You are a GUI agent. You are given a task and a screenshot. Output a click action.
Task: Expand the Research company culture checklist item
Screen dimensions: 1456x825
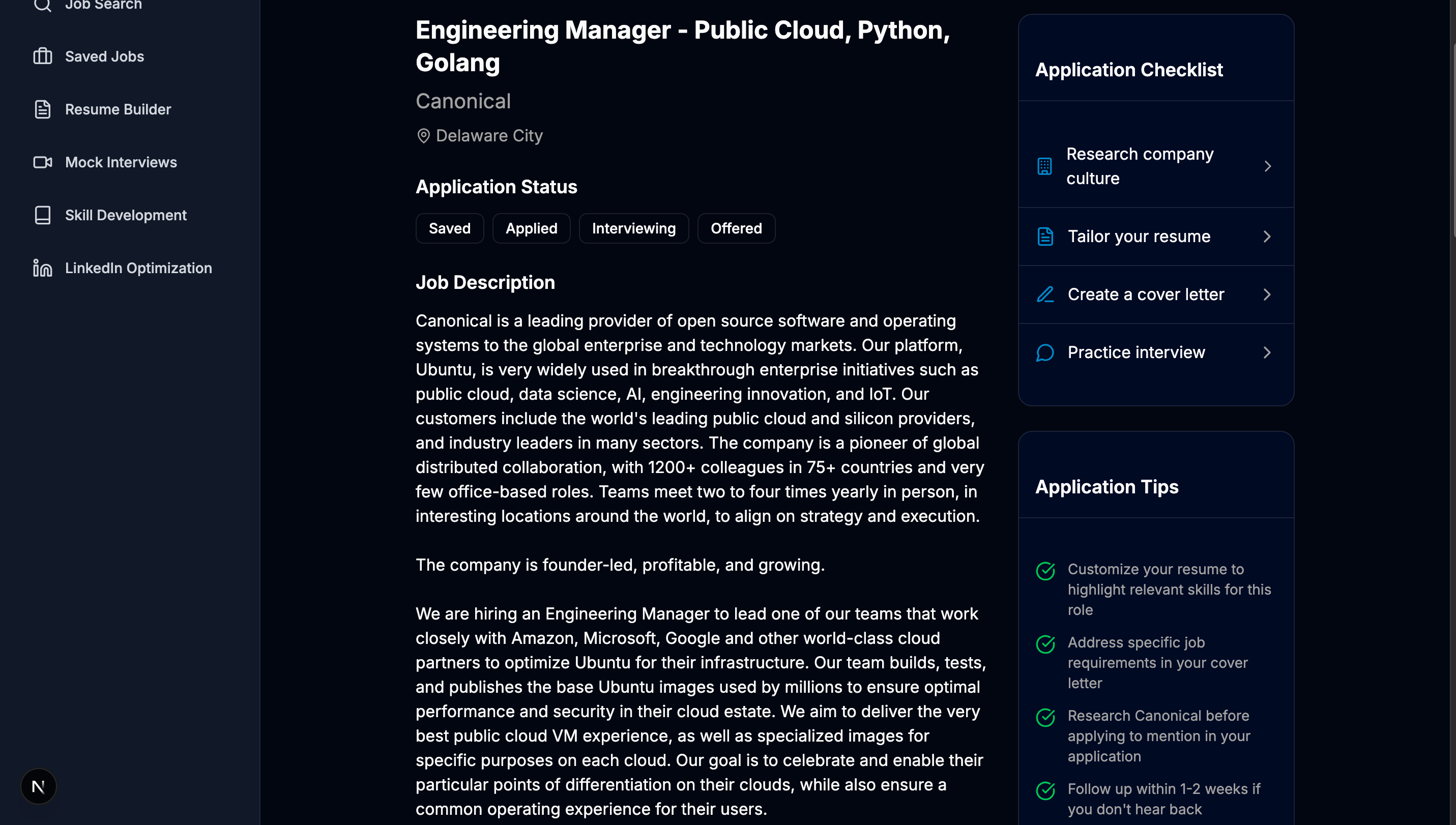(1268, 166)
